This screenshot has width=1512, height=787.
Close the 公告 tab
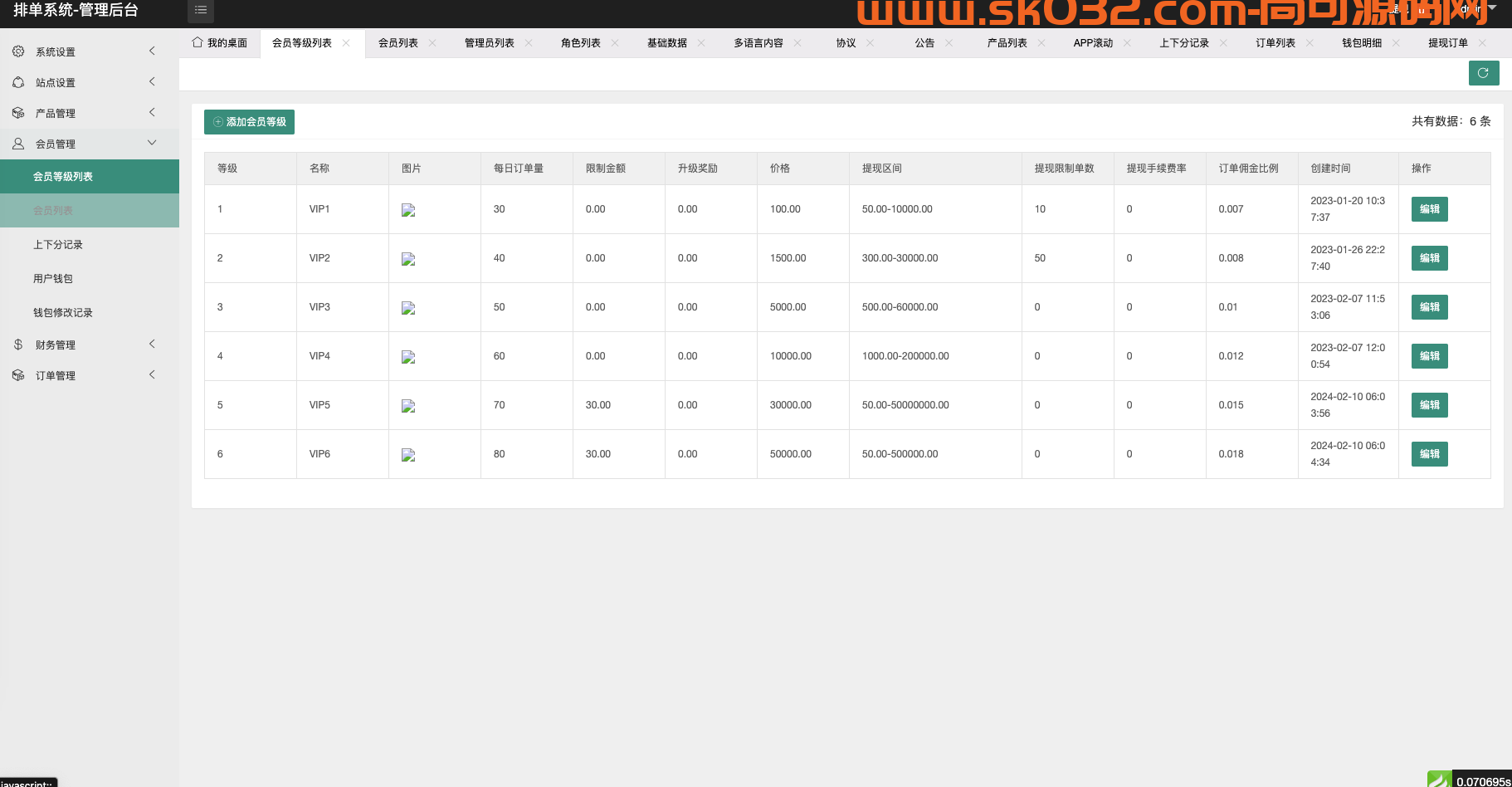click(x=949, y=43)
